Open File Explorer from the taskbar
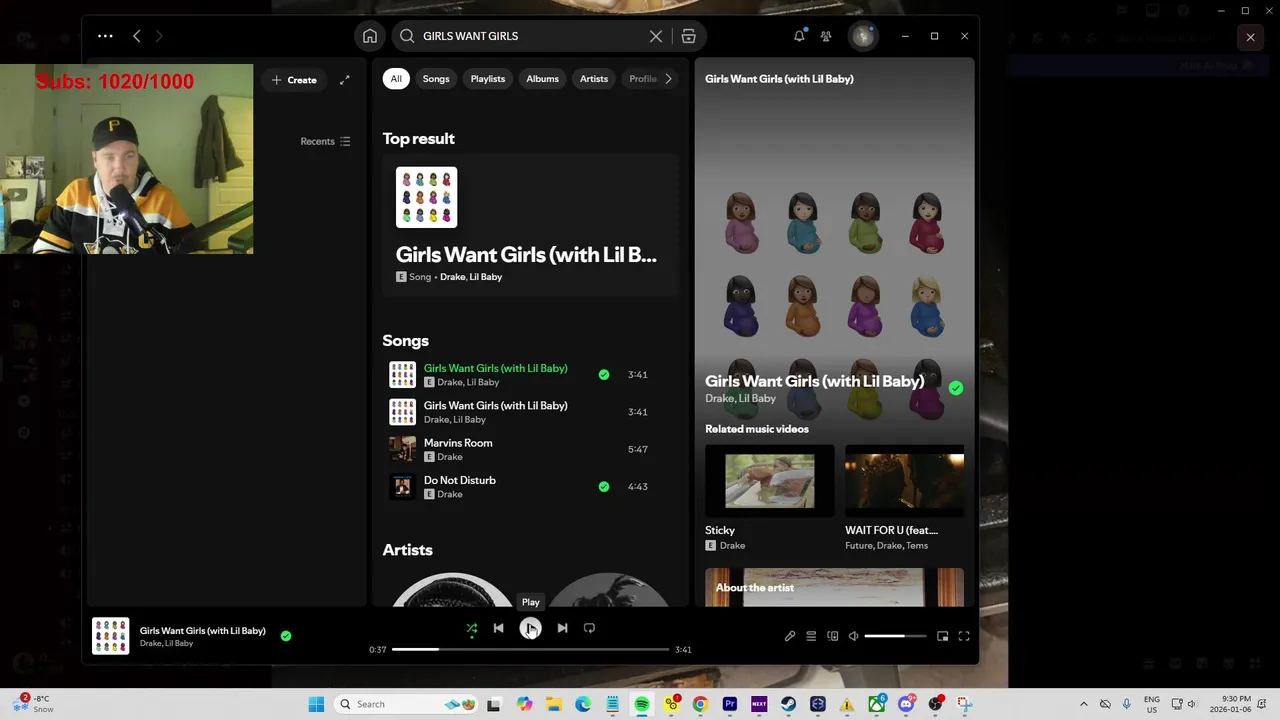The width and height of the screenshot is (1280, 720). pyautogui.click(x=554, y=704)
